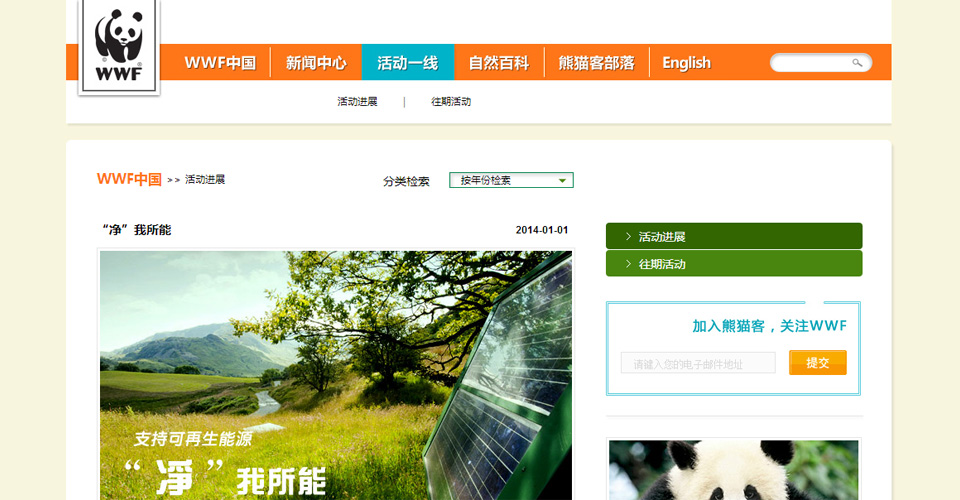Open 往期活动 submenu link
Screen dimensions: 960x500
pos(451,102)
